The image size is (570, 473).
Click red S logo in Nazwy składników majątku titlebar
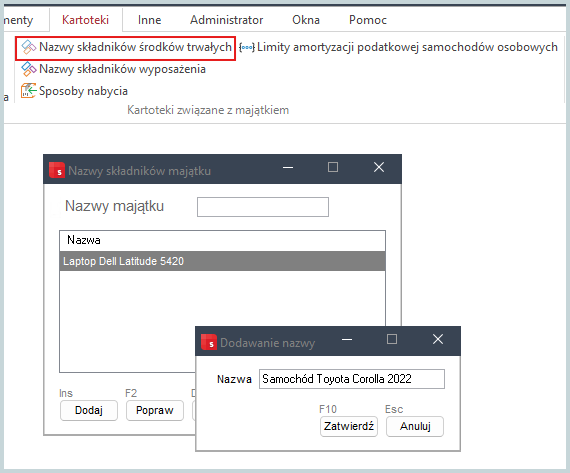pos(57,170)
